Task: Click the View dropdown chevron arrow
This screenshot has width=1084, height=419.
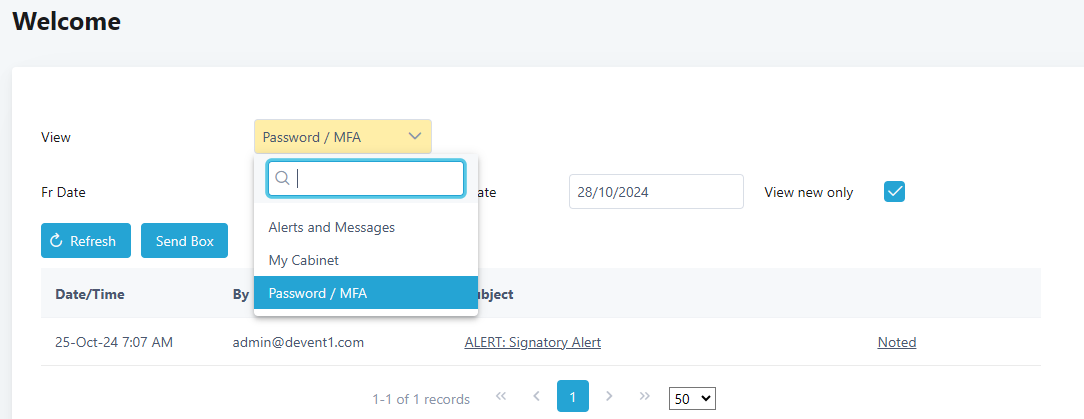Action: click(x=415, y=137)
